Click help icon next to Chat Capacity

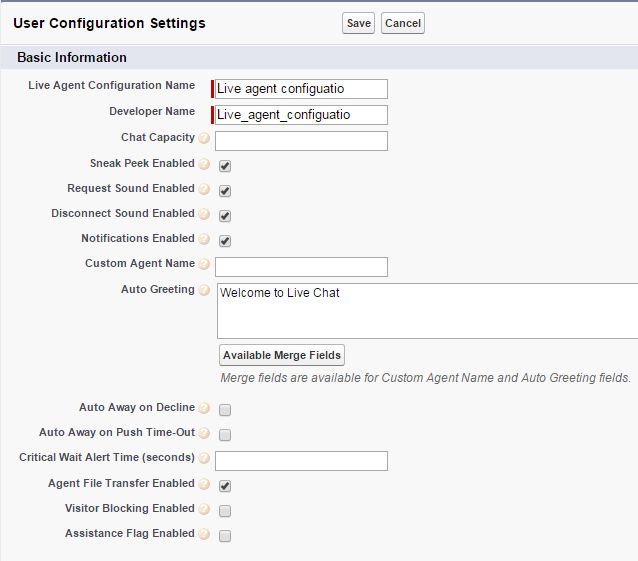click(x=204, y=139)
